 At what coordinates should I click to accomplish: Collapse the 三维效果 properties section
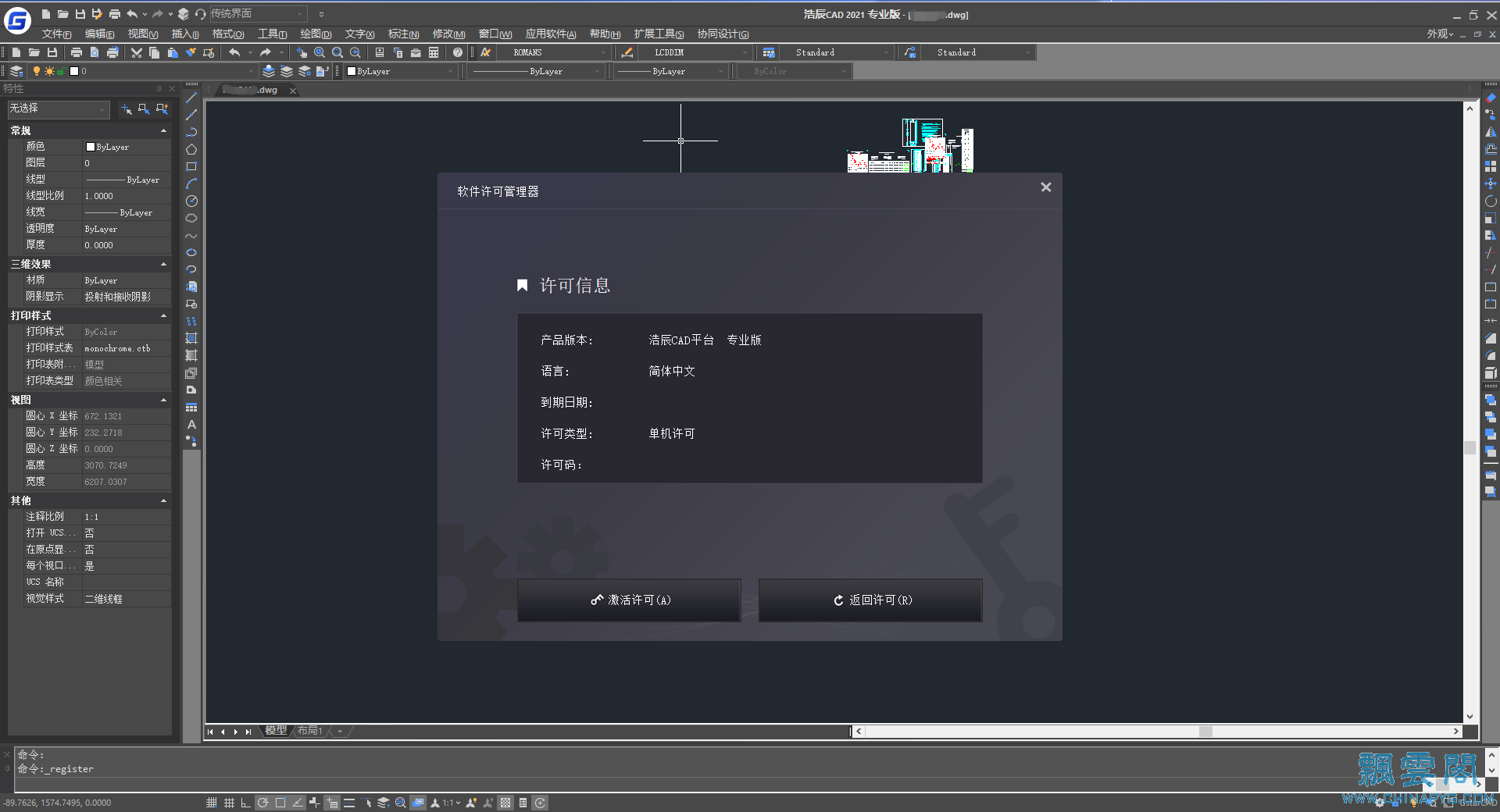(x=163, y=264)
